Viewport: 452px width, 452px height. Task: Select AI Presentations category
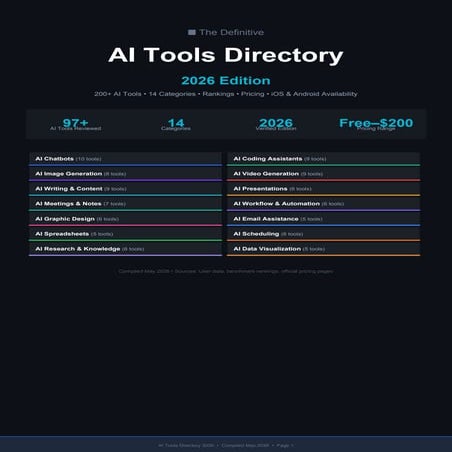coord(323,189)
